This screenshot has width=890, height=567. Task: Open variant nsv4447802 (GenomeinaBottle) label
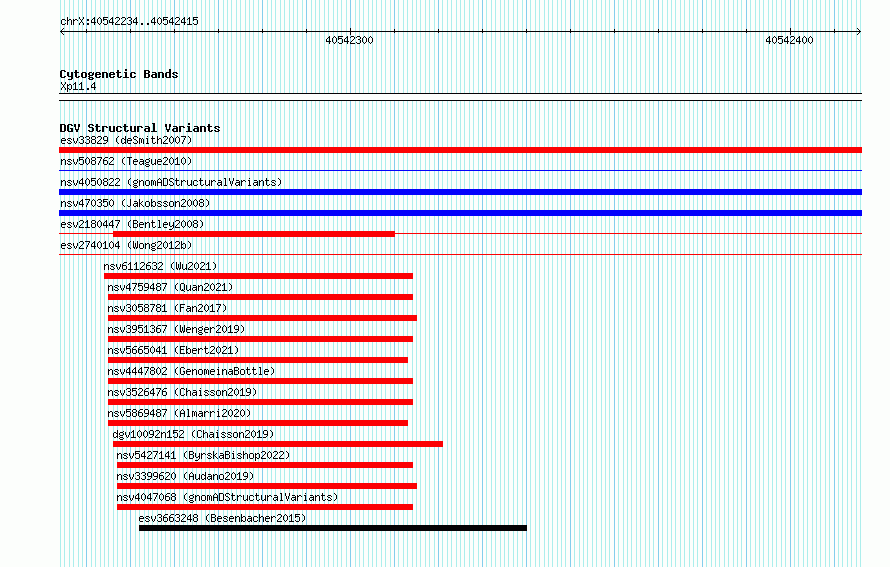click(191, 371)
